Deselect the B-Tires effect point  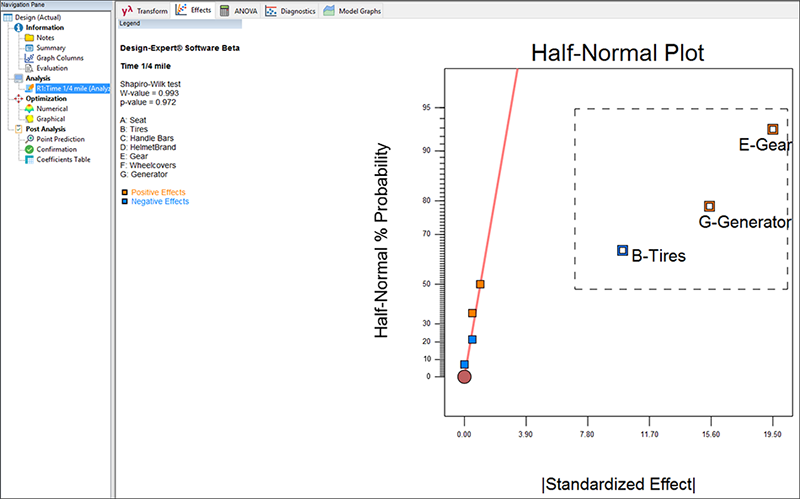tap(622, 250)
